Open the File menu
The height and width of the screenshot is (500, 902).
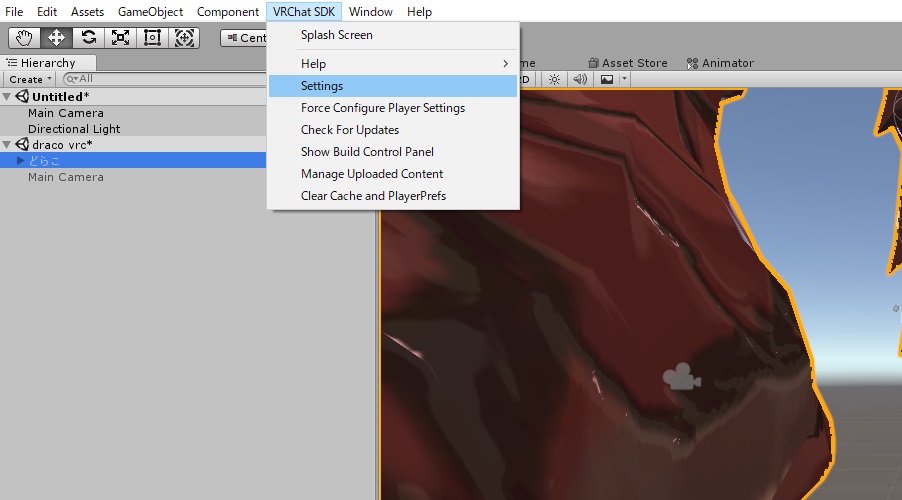14,12
